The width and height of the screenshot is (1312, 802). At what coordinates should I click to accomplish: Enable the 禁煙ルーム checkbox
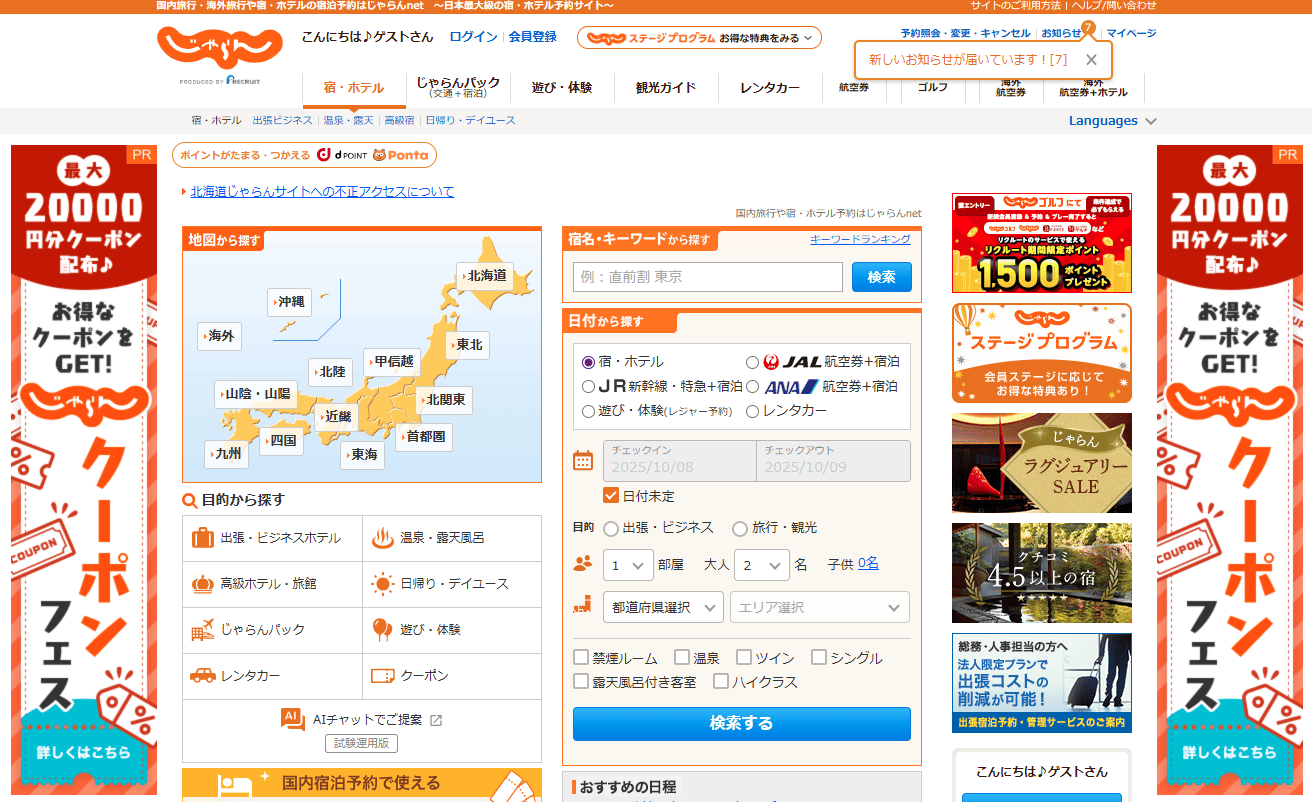click(x=581, y=658)
